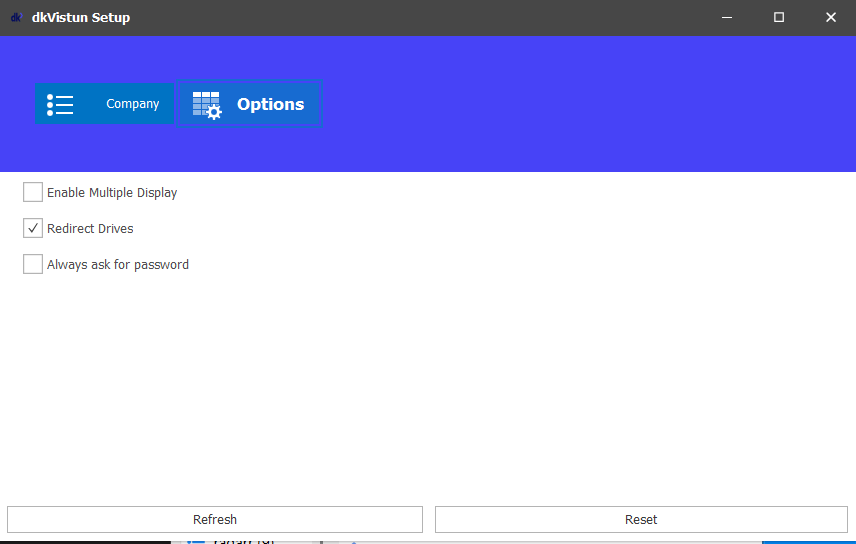The width and height of the screenshot is (856, 544).
Task: Maximize the dkVistun Setup window
Action: 778,17
